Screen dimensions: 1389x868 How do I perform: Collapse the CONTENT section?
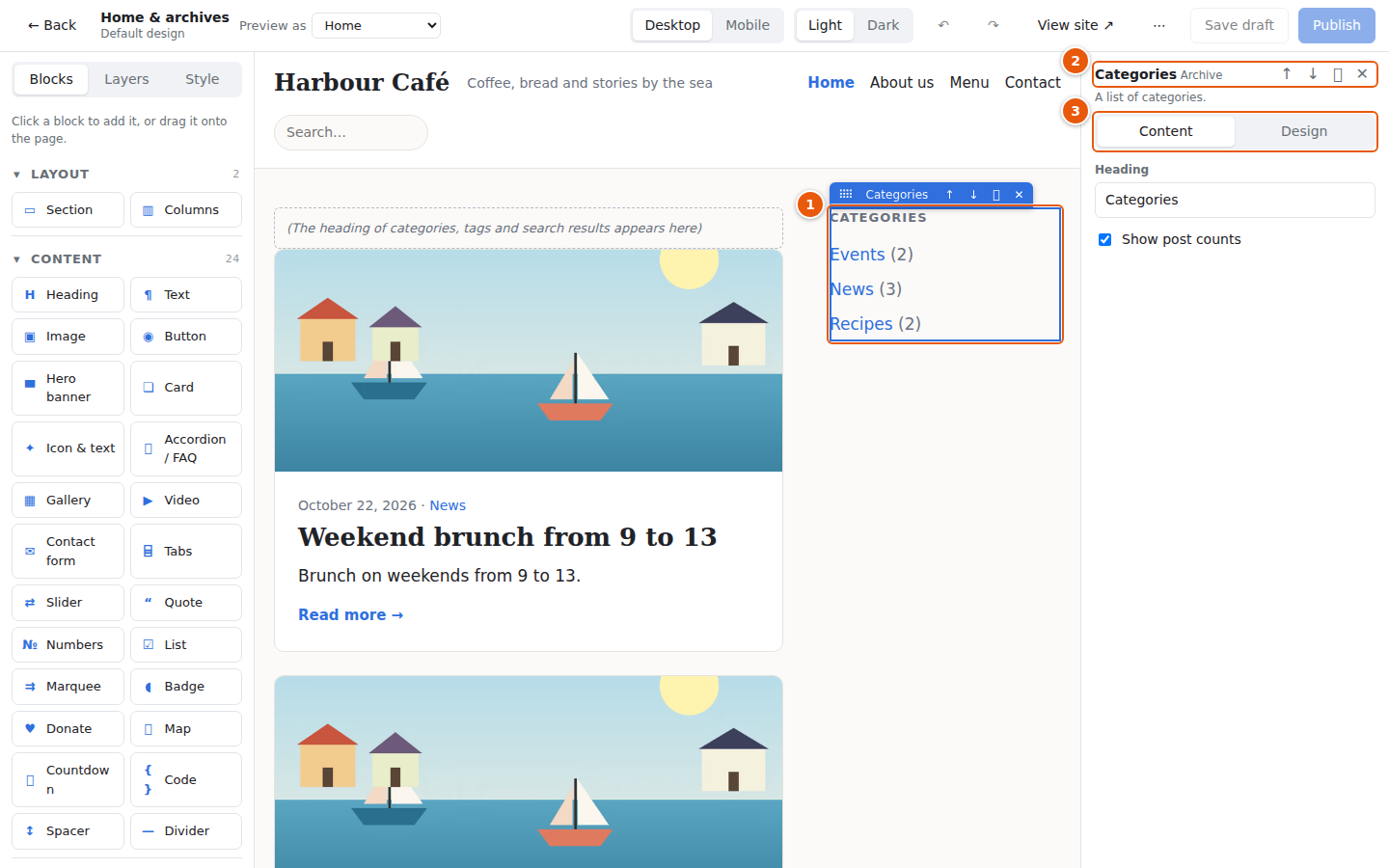point(16,259)
